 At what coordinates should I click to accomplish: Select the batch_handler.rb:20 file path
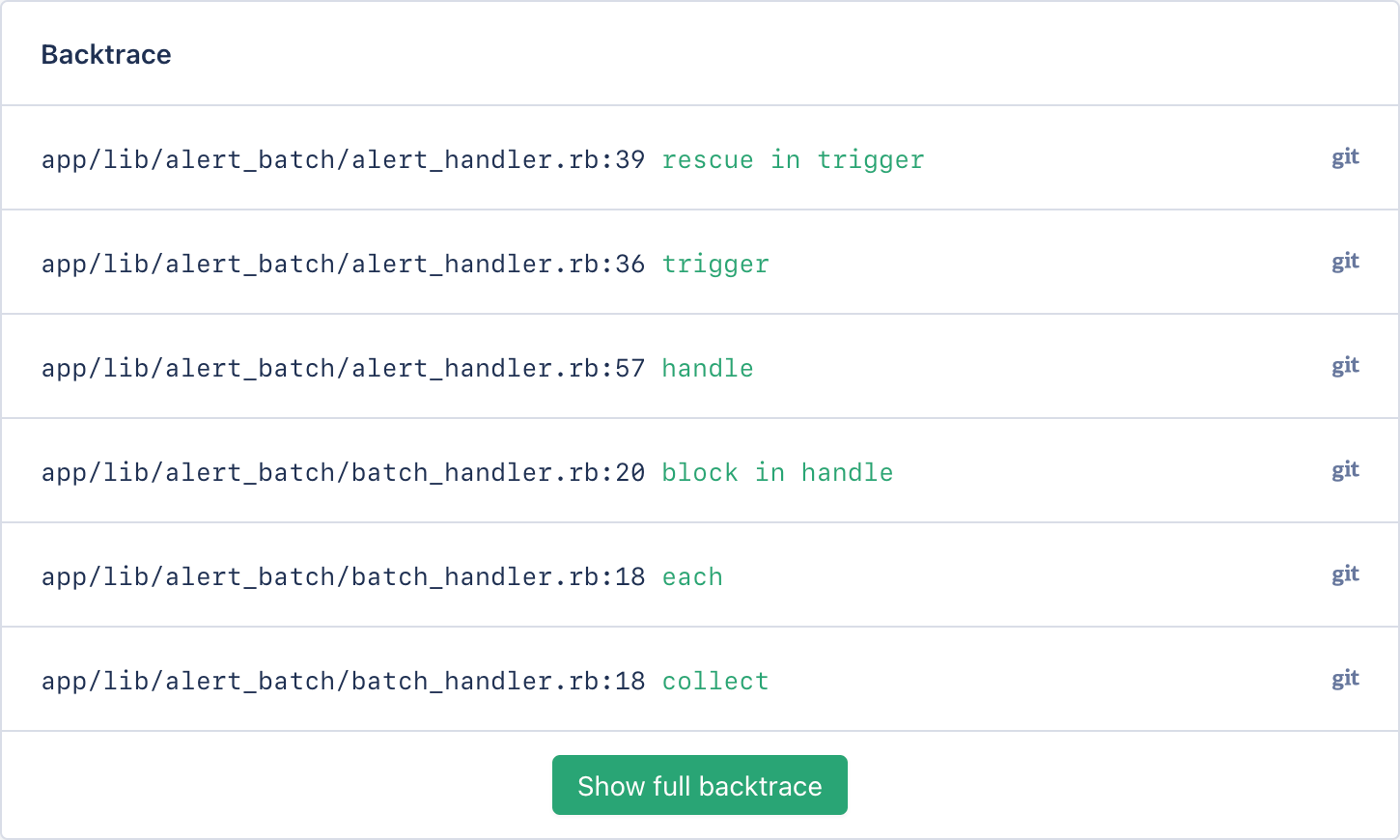coord(343,472)
